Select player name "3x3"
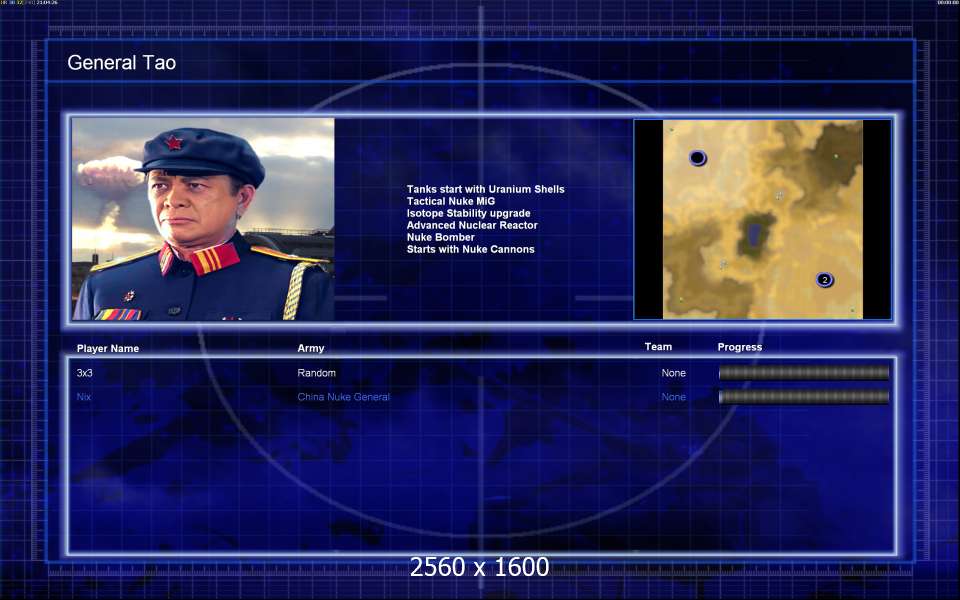This screenshot has height=600, width=960. pos(84,373)
